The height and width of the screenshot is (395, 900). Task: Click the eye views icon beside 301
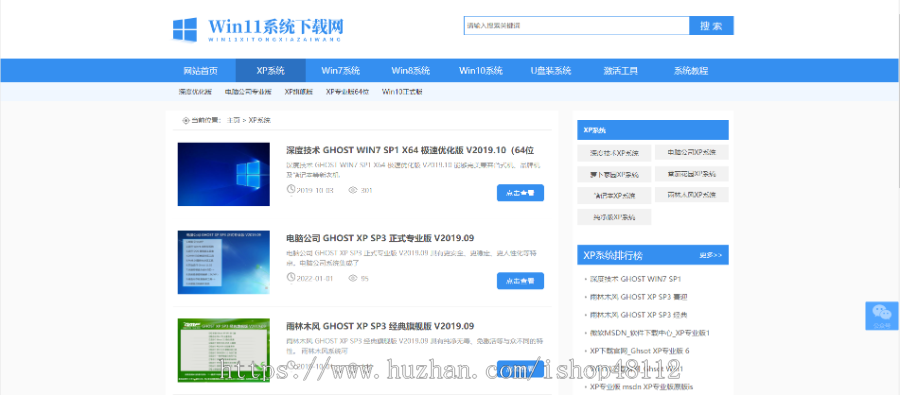pos(352,190)
